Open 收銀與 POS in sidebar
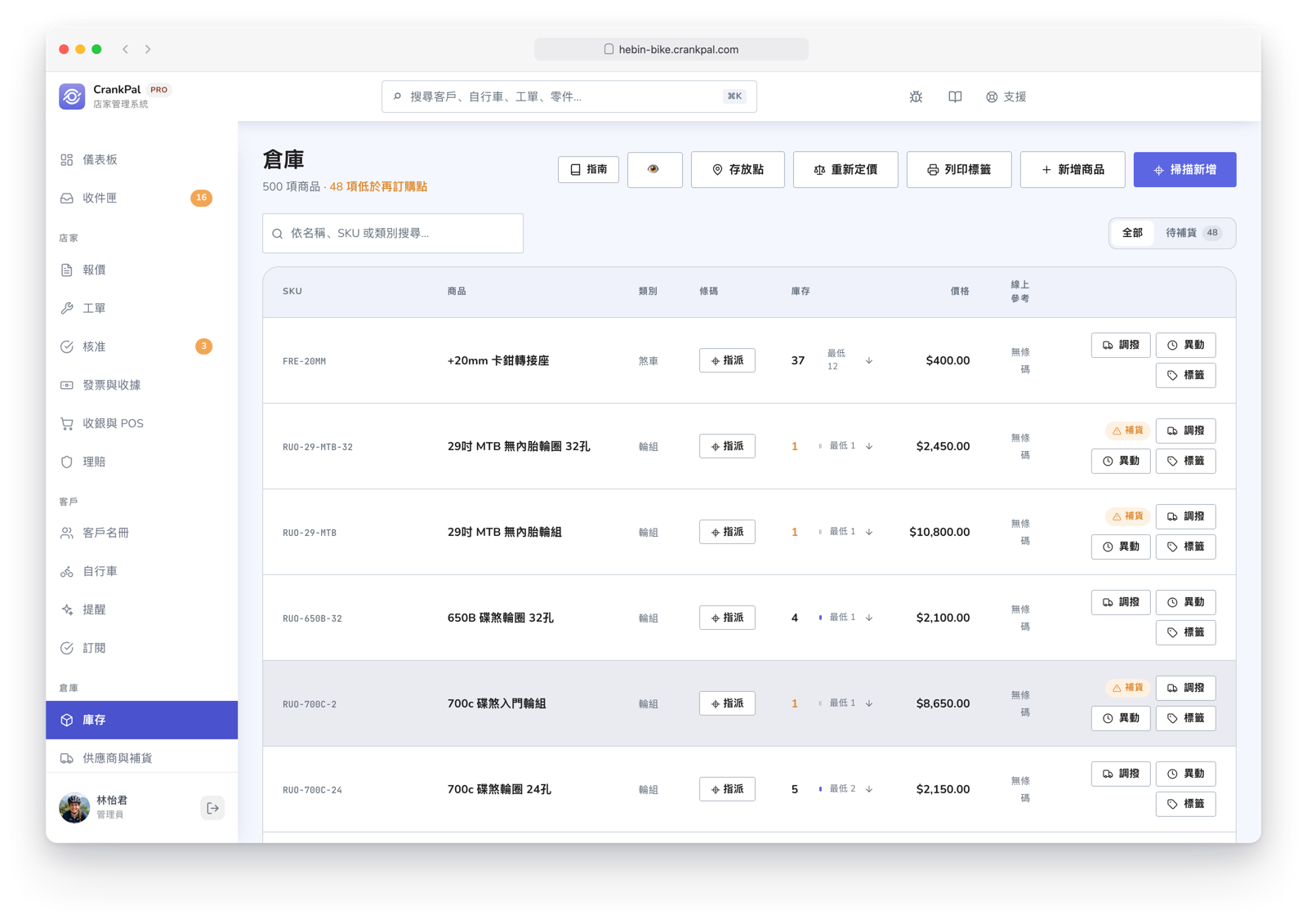Screen dimensions: 1307x924 141,423
